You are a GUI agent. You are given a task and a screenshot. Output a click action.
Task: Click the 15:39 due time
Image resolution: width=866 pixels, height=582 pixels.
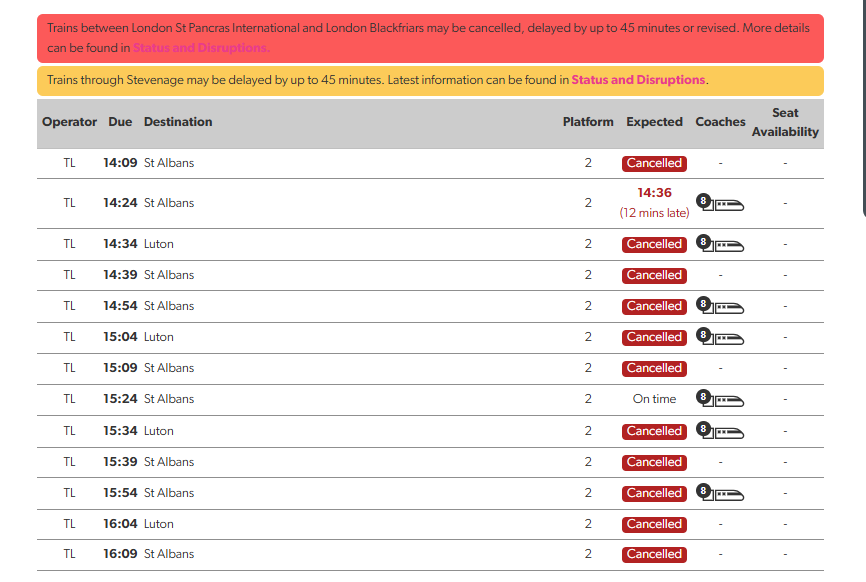click(x=120, y=462)
